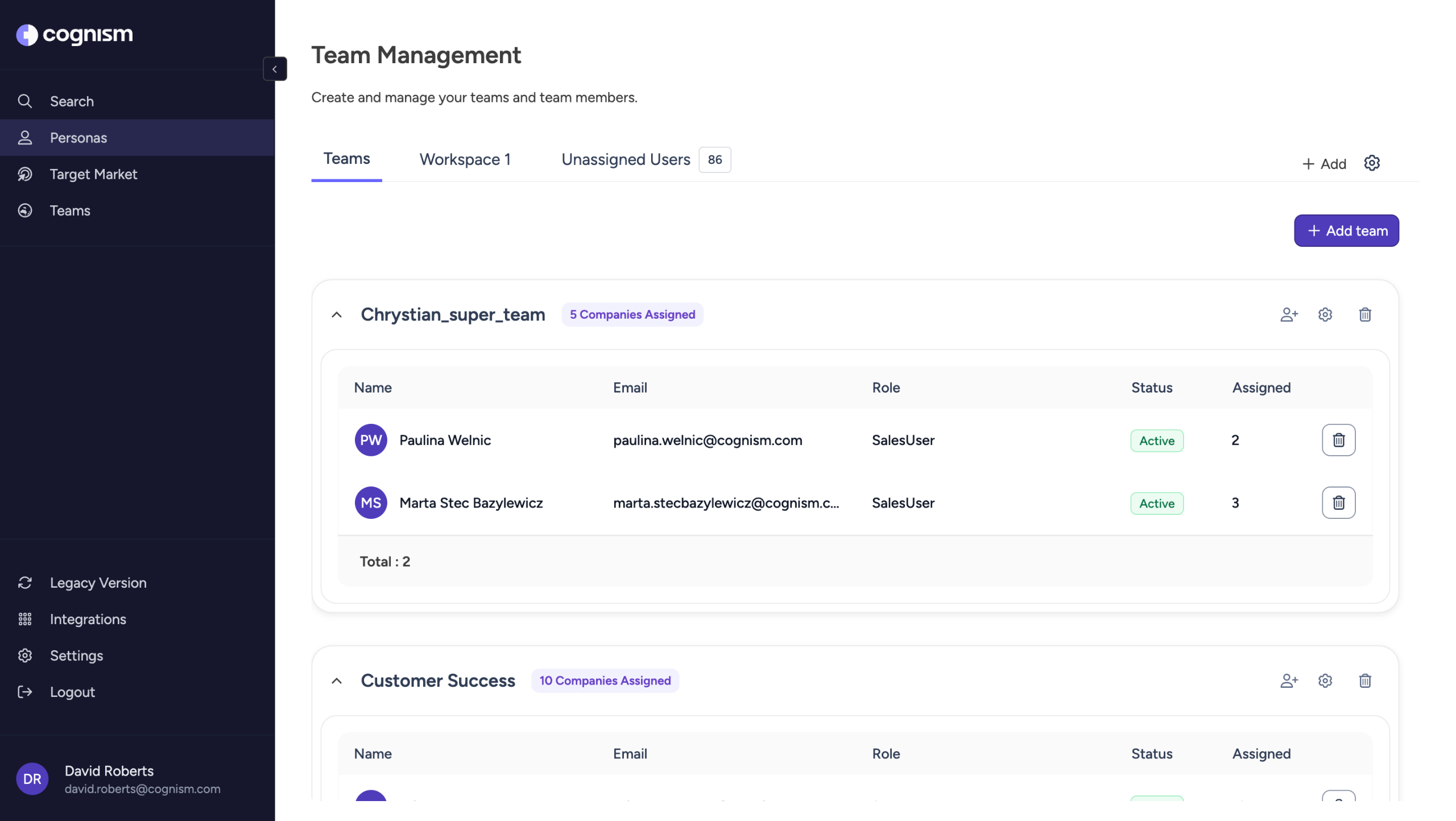Open the Chrystian_super_team settings gear icon
This screenshot has height=821, width=1456.
1325,315
